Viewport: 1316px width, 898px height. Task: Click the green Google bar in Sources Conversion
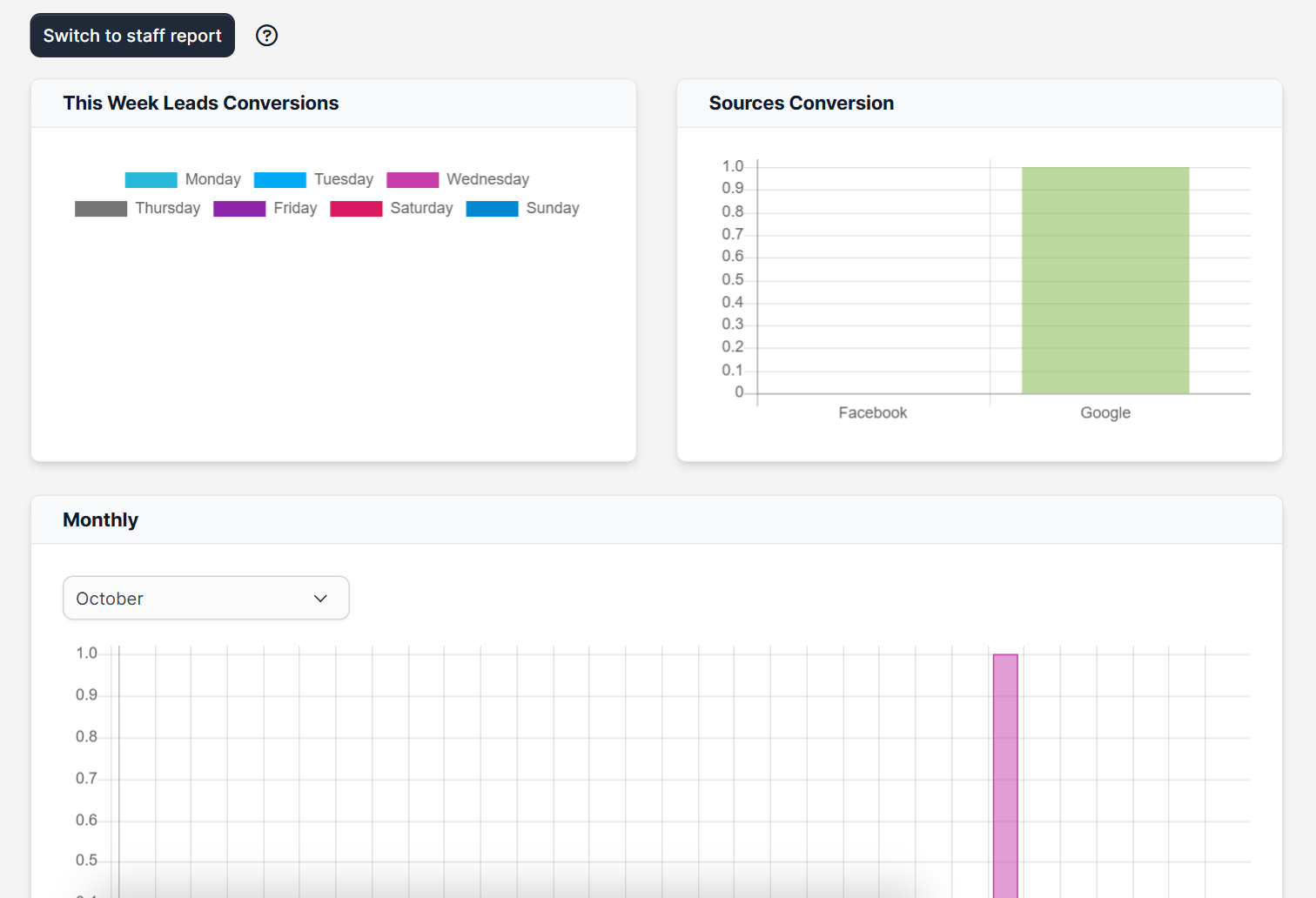[x=1105, y=280]
